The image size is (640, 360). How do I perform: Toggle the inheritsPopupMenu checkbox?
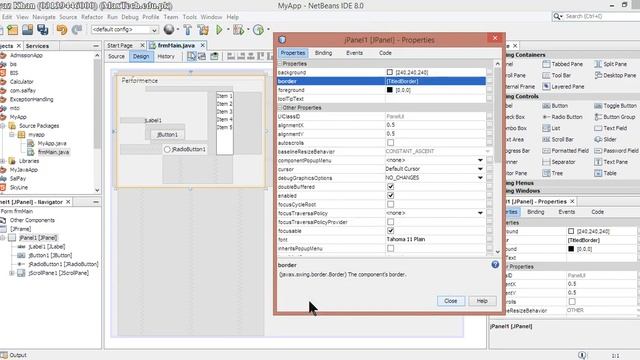[391, 248]
